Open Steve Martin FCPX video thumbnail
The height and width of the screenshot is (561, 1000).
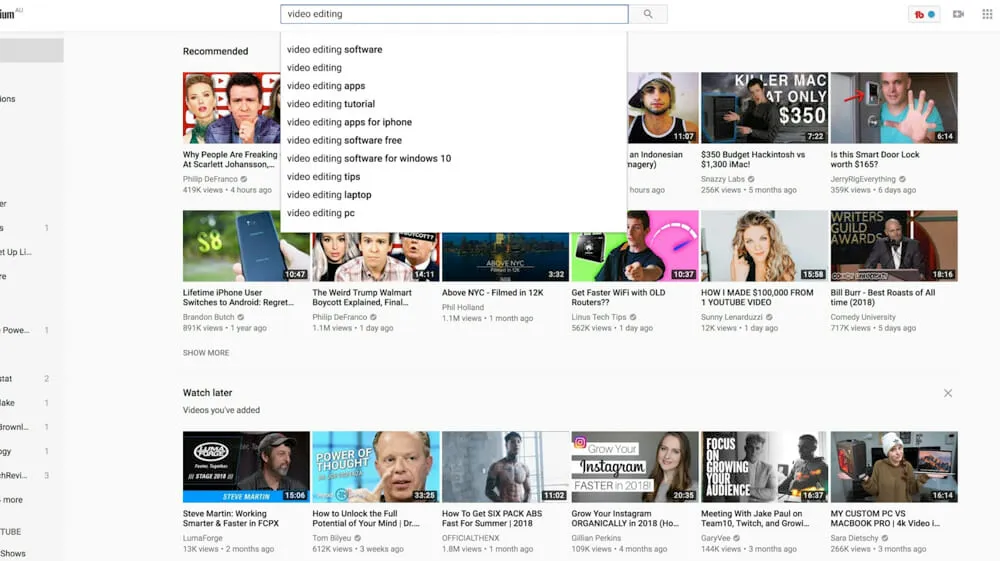246,466
